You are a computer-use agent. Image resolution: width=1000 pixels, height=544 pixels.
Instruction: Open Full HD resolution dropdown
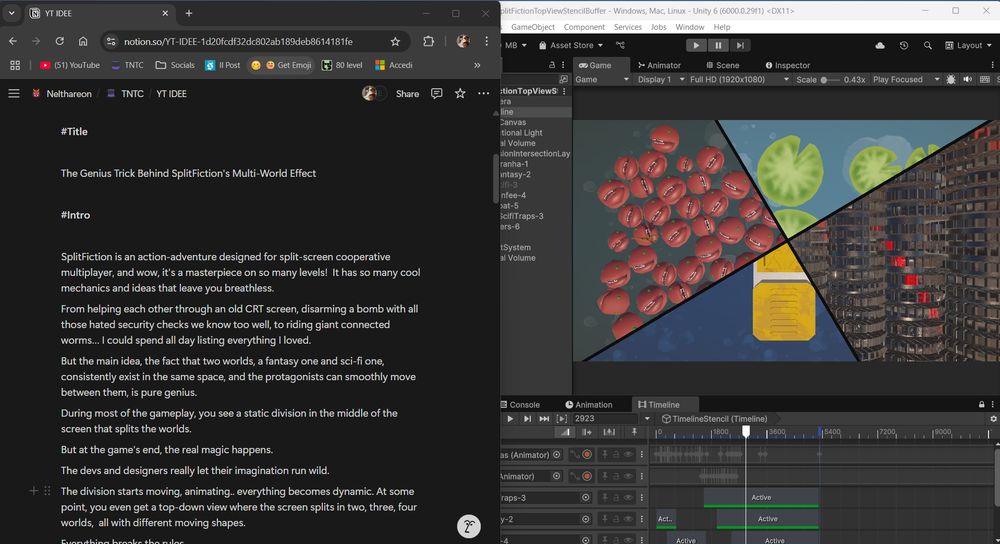(739, 79)
